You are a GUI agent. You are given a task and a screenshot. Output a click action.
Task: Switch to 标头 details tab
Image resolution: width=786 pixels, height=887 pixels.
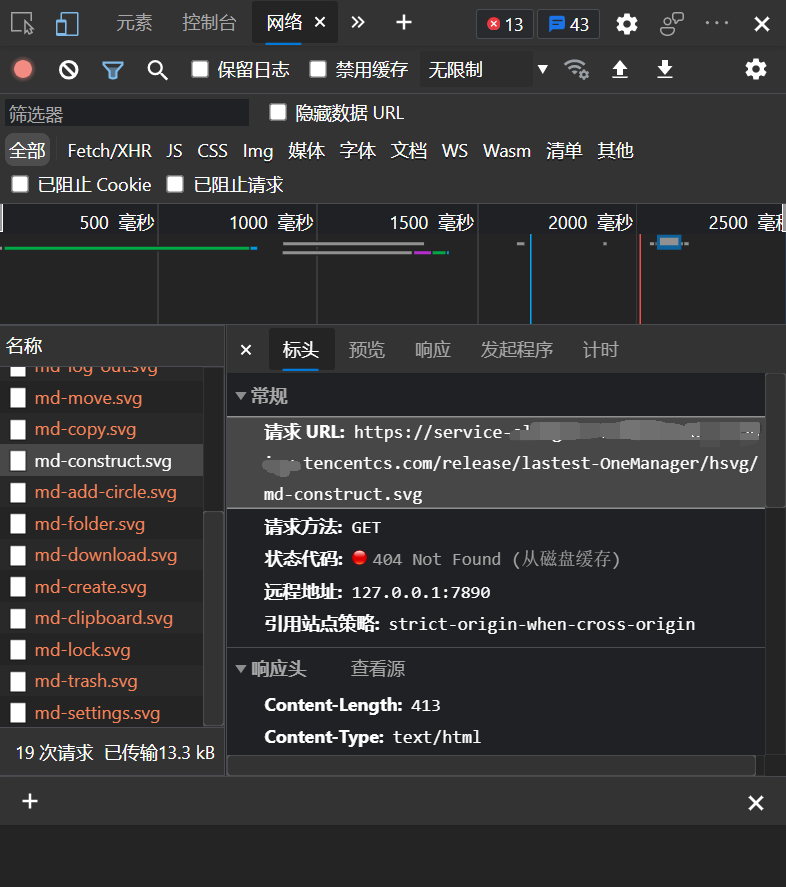point(301,350)
